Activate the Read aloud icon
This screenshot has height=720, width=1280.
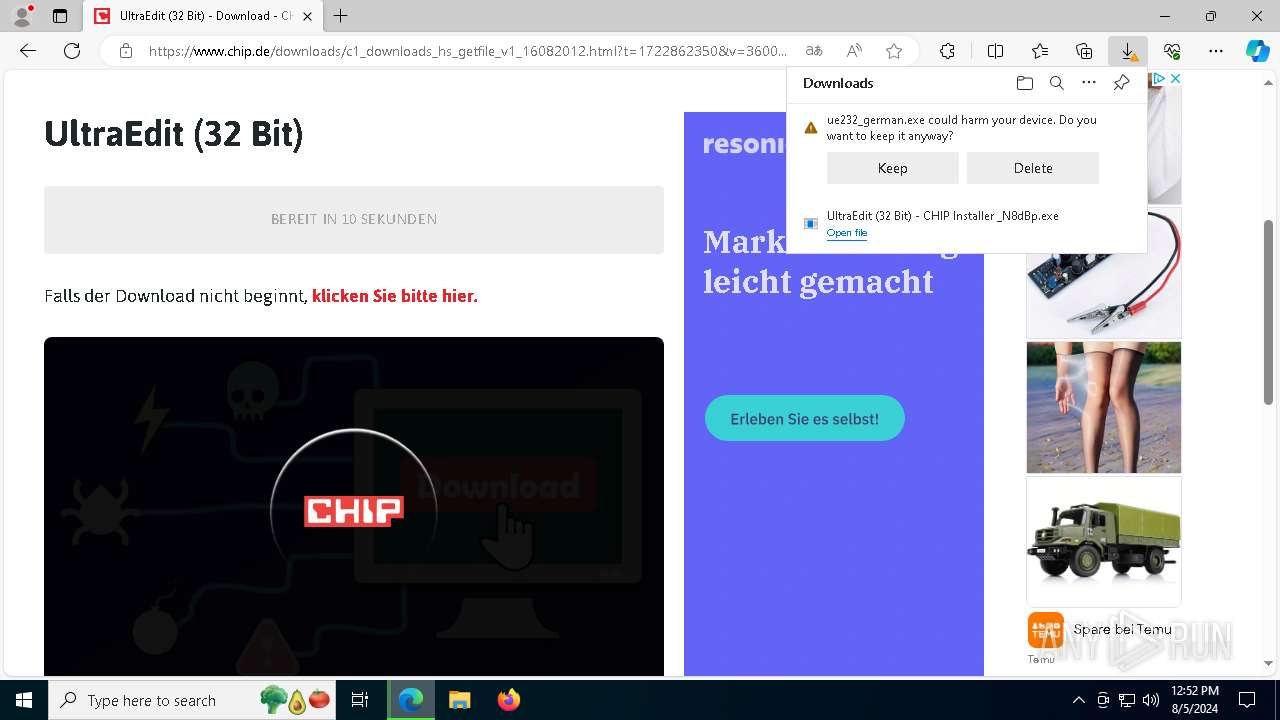tap(854, 51)
